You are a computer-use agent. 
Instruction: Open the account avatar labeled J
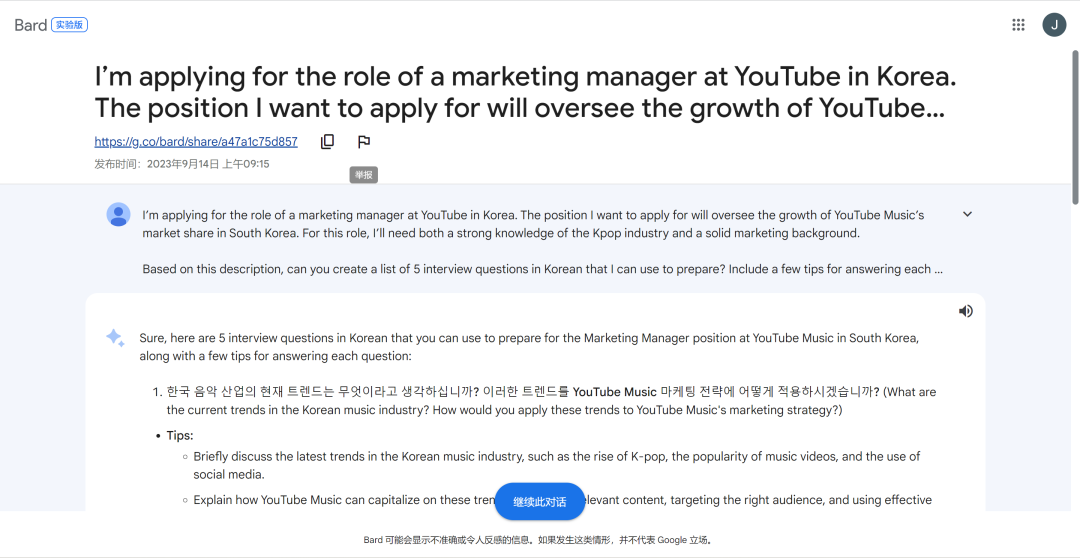tap(1054, 25)
